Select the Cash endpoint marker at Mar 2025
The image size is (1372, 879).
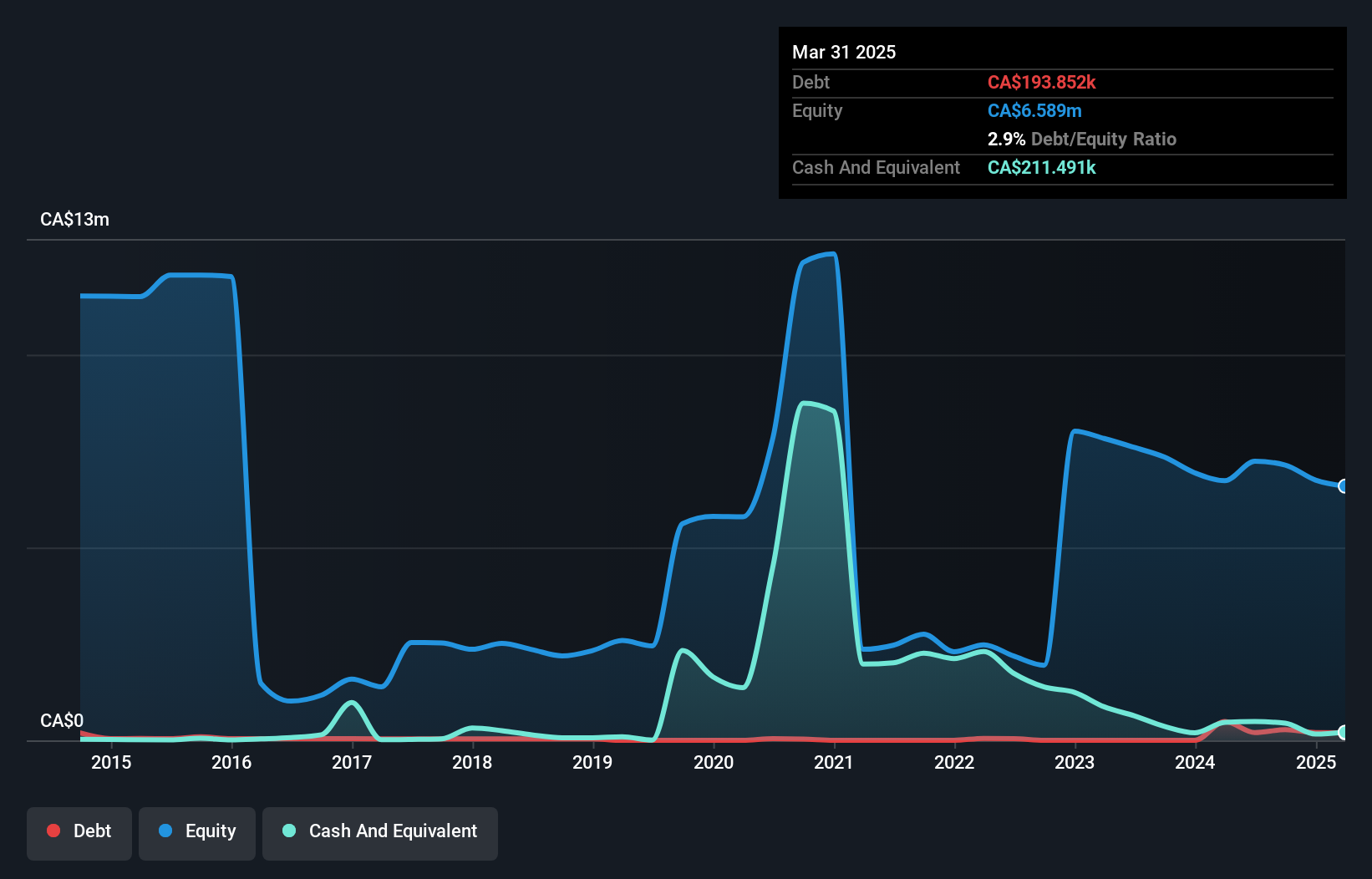pos(1344,732)
